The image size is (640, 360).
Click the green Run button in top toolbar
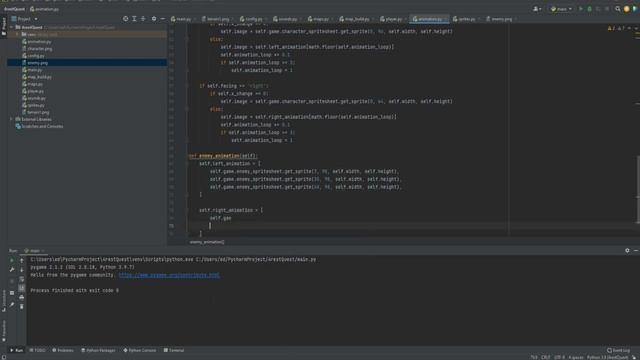[580, 9]
